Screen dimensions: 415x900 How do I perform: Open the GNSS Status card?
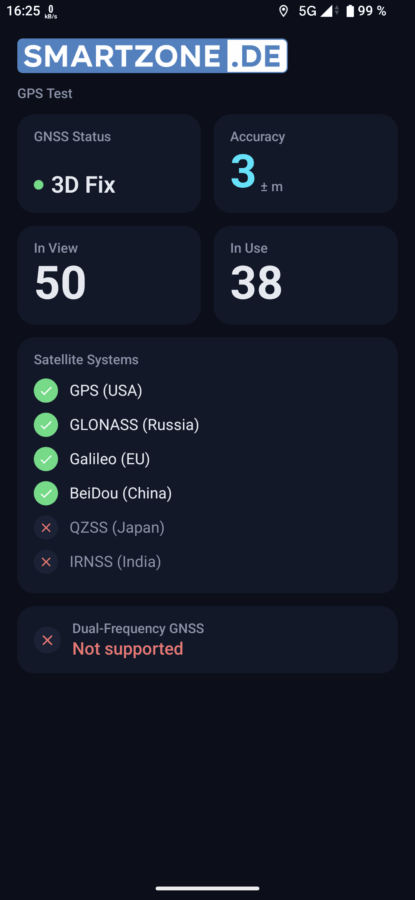pyautogui.click(x=109, y=164)
